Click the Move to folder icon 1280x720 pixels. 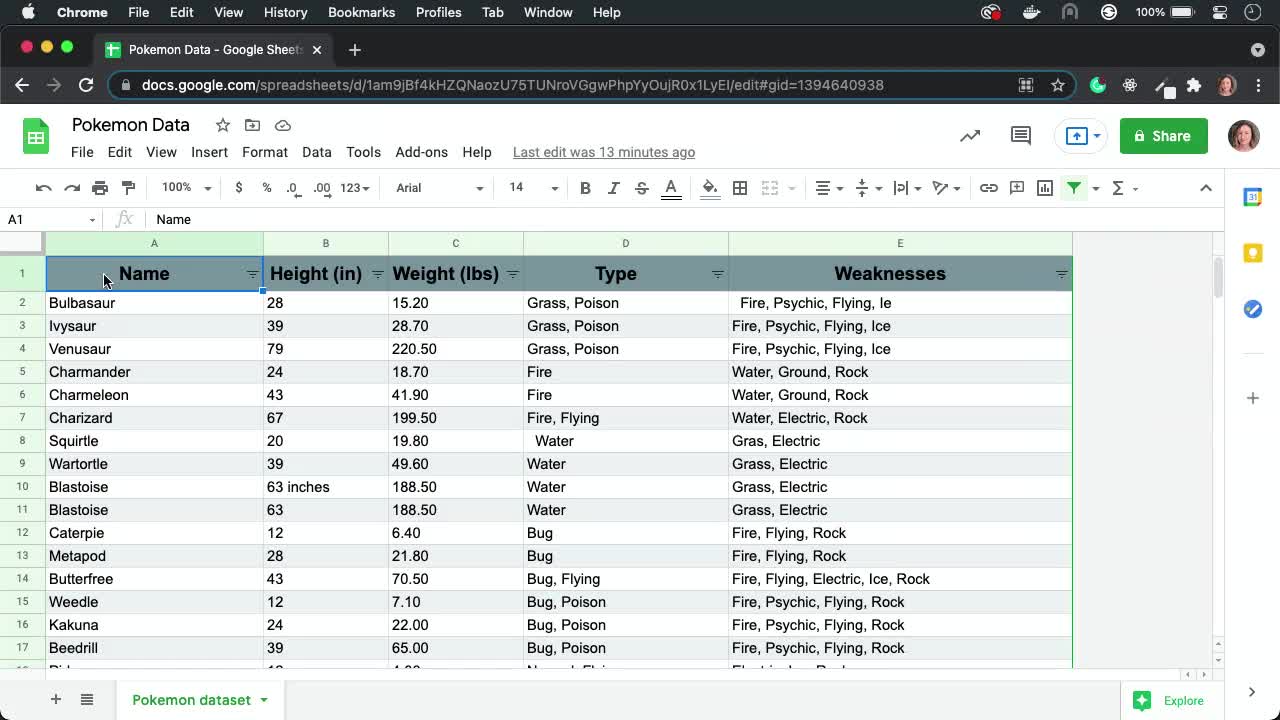252,125
